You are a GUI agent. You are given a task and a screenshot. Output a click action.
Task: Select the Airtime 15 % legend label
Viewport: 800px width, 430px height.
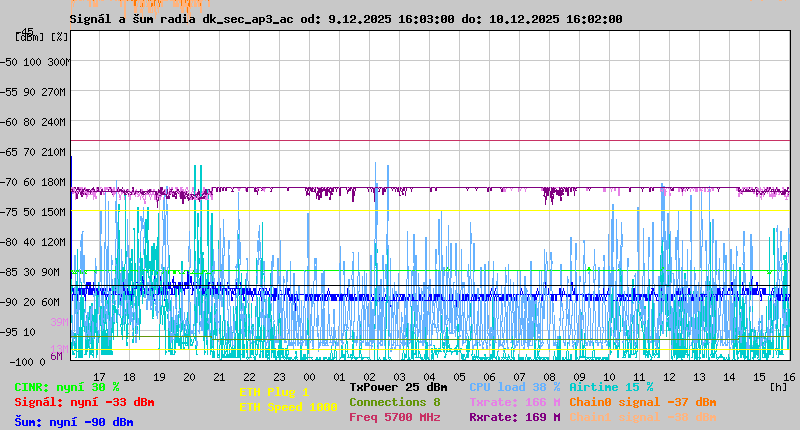[x=611, y=387]
